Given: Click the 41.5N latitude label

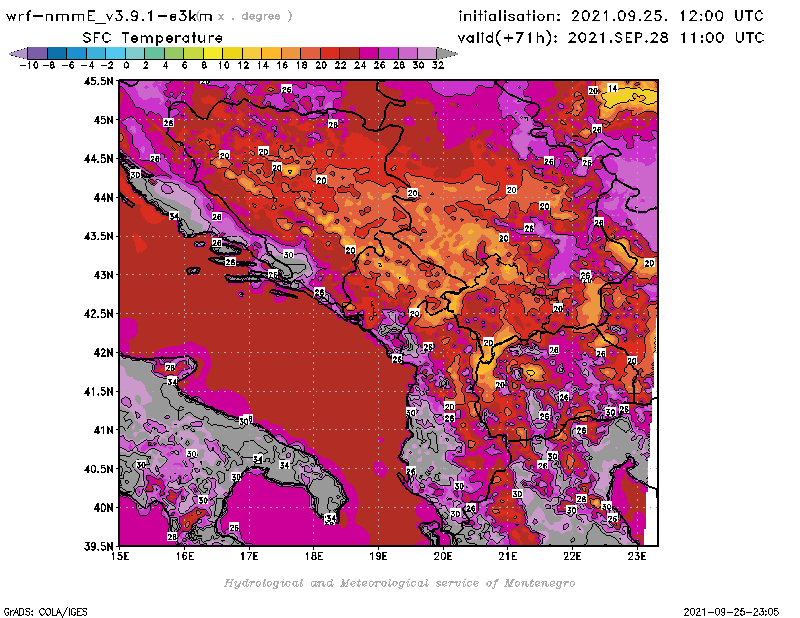Looking at the screenshot, I should coord(99,391).
